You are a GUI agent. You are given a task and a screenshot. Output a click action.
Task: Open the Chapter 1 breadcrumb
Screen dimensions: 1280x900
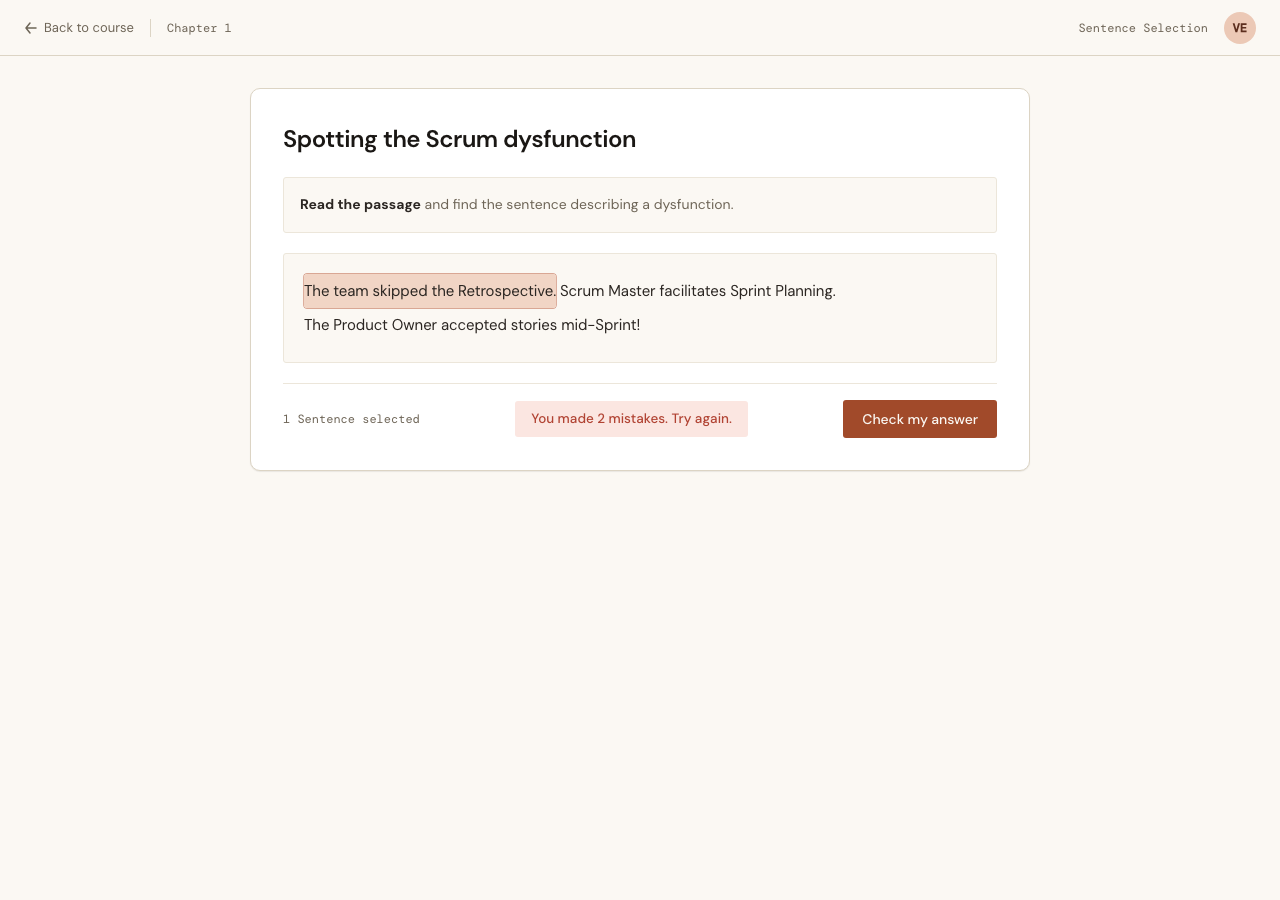tap(199, 28)
